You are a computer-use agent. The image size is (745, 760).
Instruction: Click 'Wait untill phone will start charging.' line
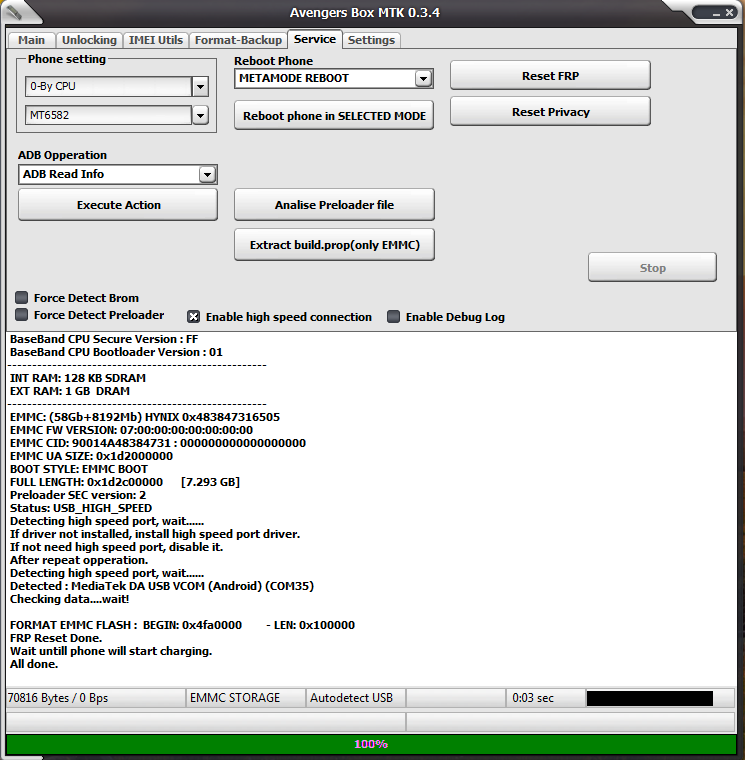pyautogui.click(x=111, y=651)
